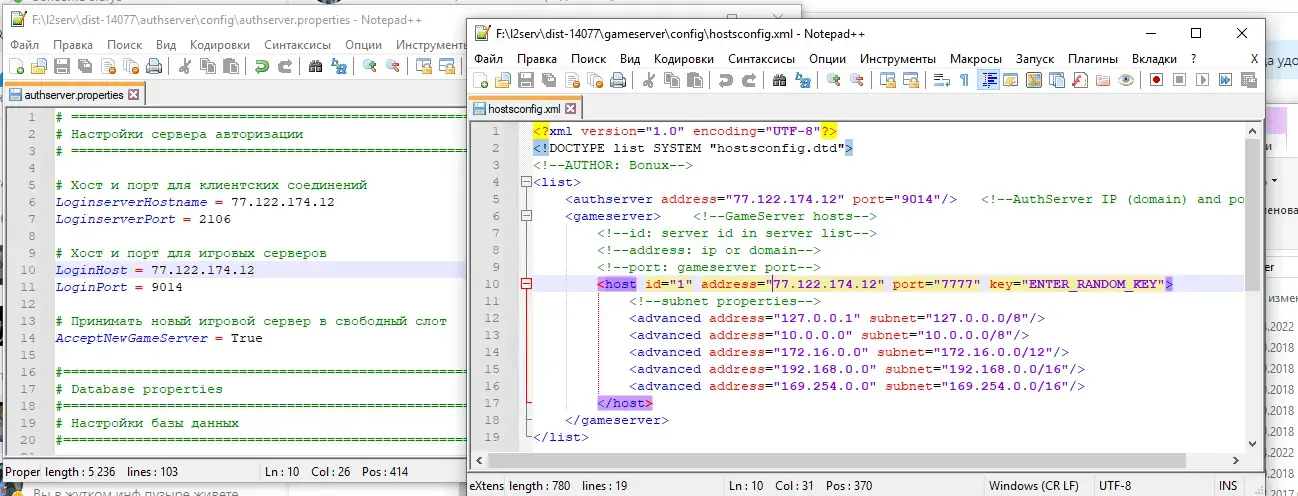The height and width of the screenshot is (496, 1298).
Task: Click Save All icon in hostsconfig.xml window
Action: pyautogui.click(x=549, y=80)
